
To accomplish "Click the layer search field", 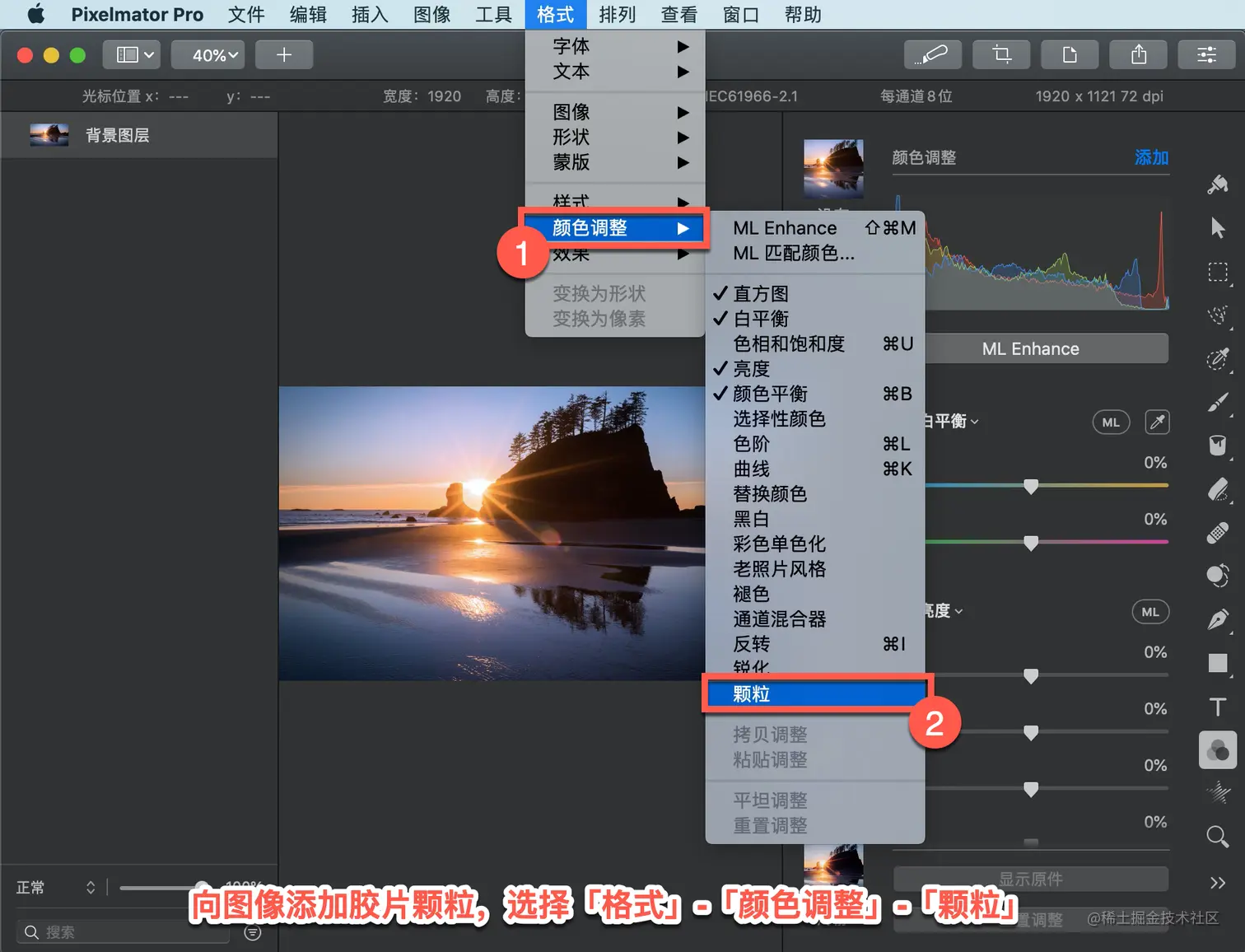I will [x=124, y=932].
